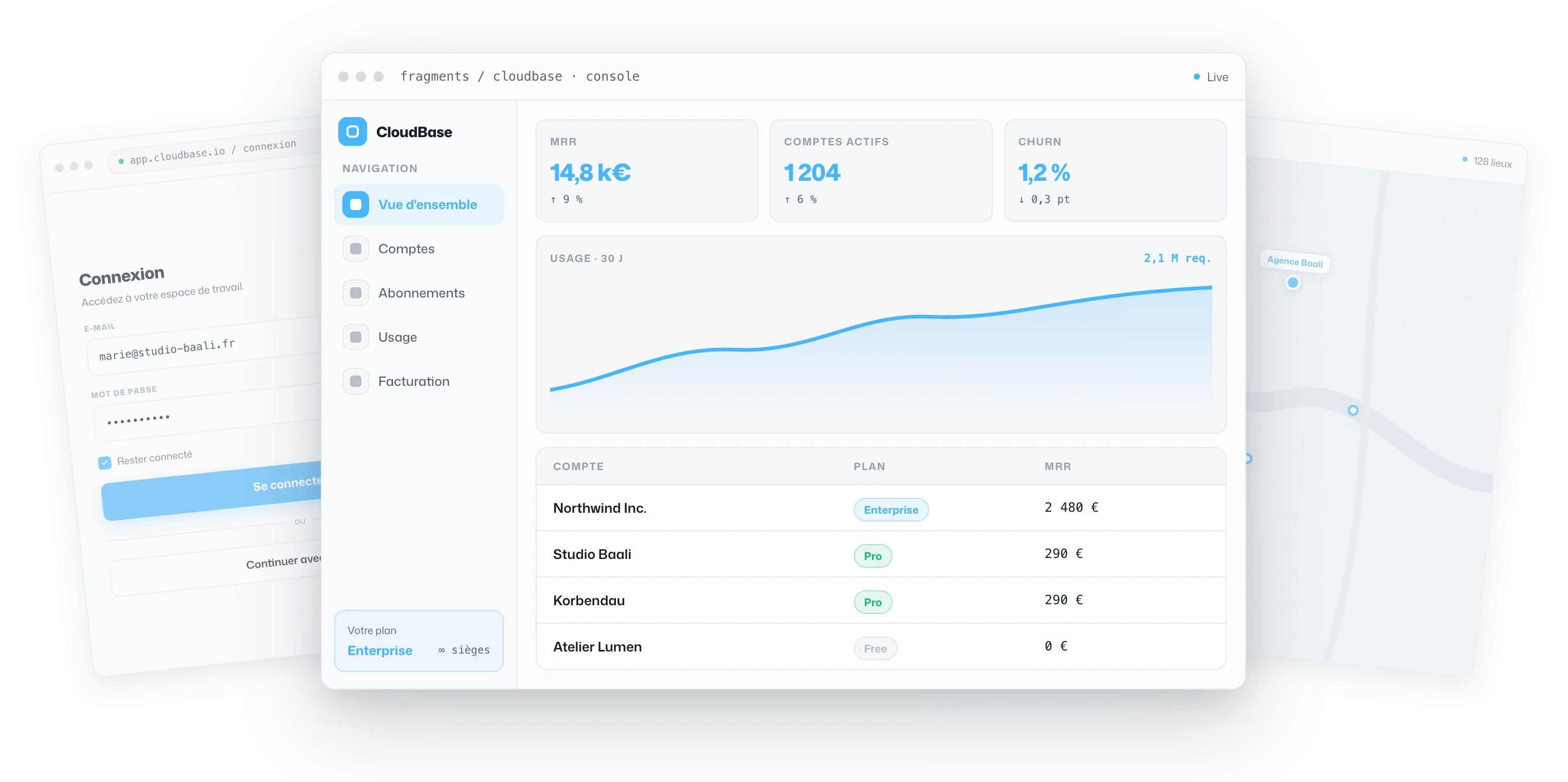This screenshot has height=782, width=1568.
Task: Go to Abonnements section
Action: (x=419, y=293)
